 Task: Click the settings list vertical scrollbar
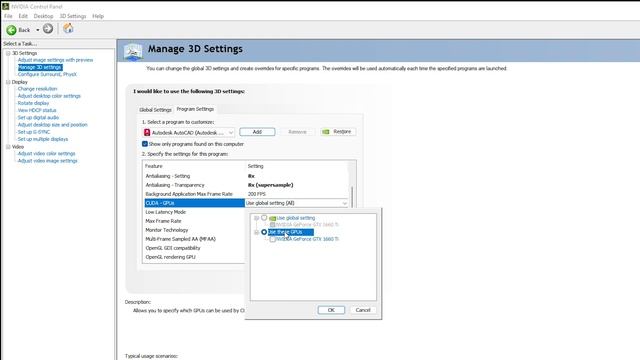click(x=352, y=196)
